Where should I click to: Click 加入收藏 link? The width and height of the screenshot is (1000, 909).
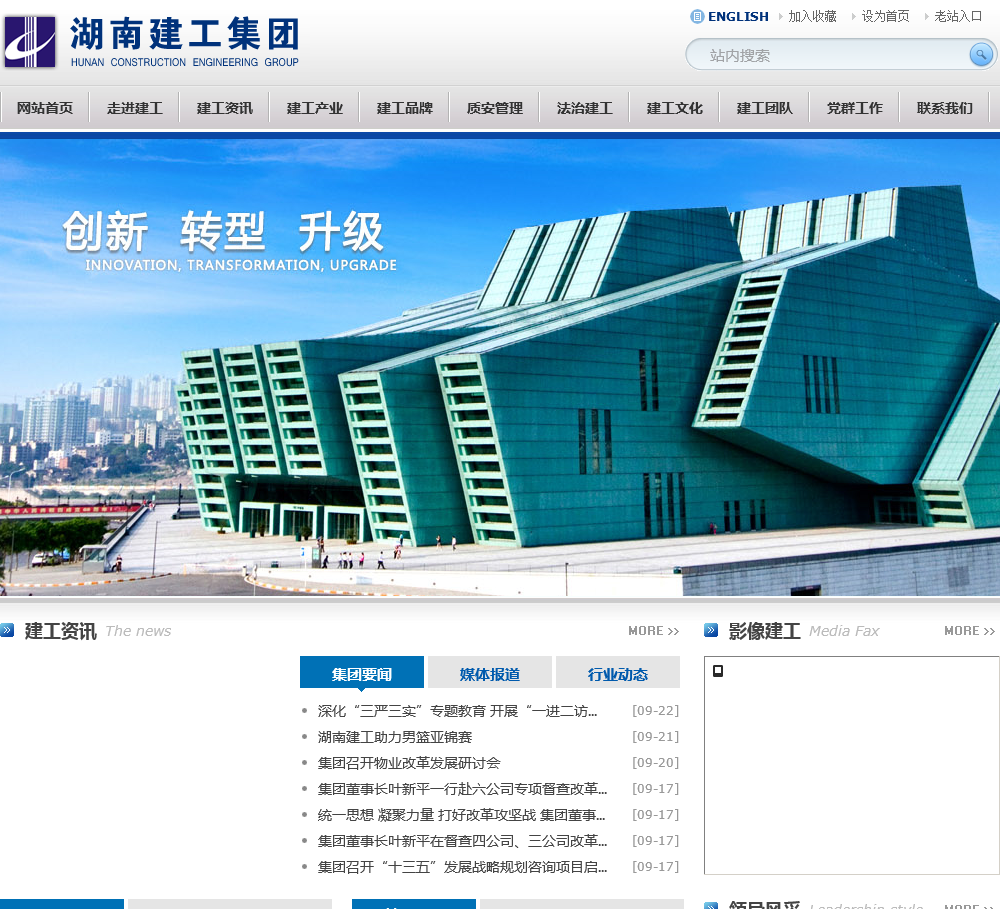click(812, 17)
